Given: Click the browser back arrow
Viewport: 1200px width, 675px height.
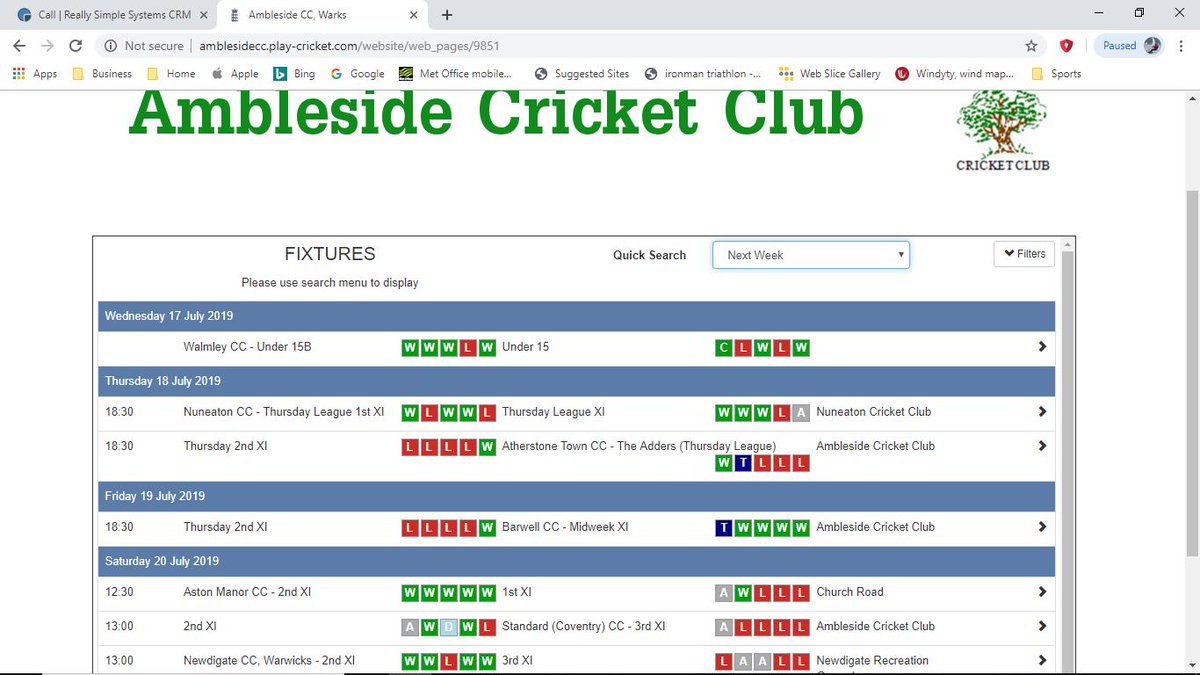Looking at the screenshot, I should pos(19,45).
